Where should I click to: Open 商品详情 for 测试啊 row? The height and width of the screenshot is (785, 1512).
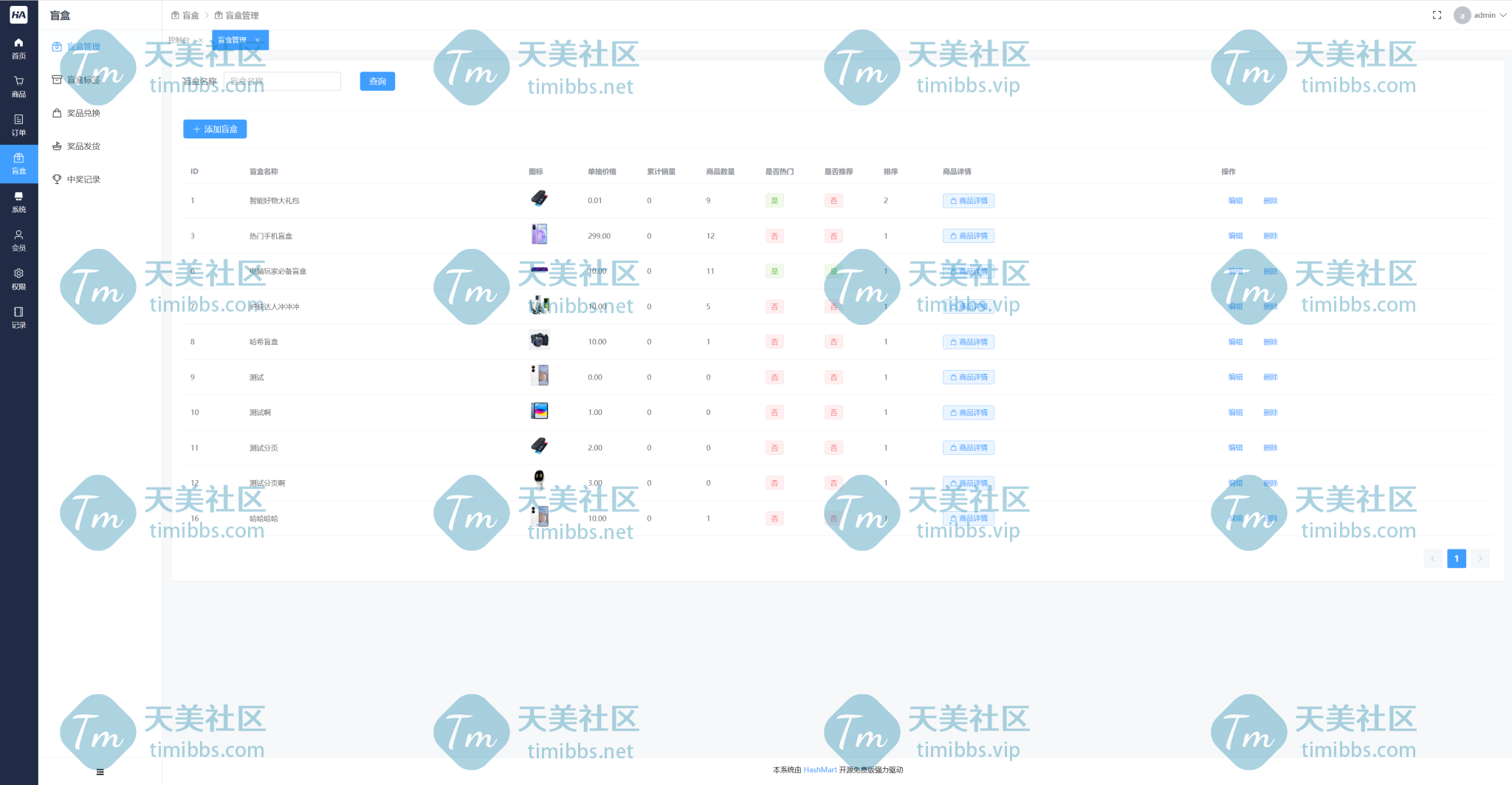(968, 413)
